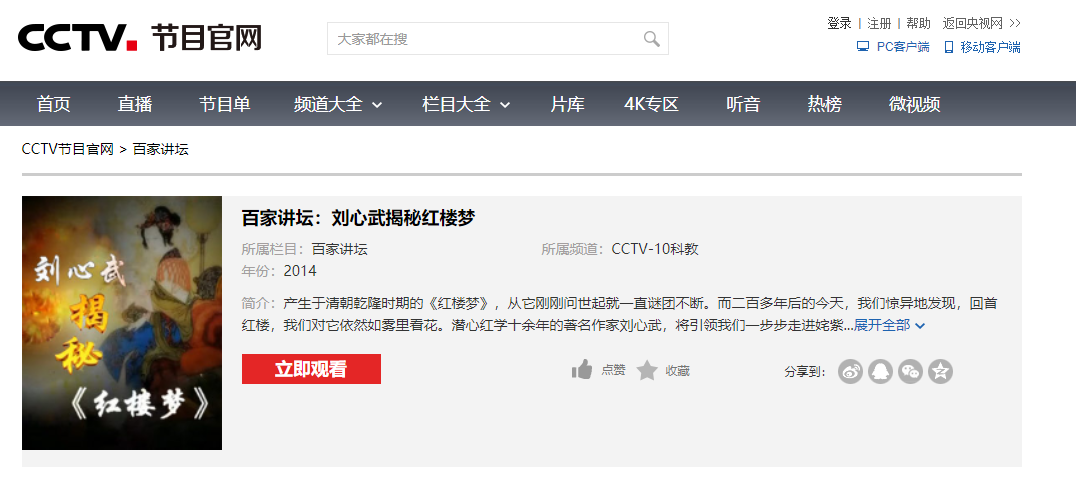Click the star 收藏 icon
Image resolution: width=1076 pixels, height=494 pixels.
pyautogui.click(x=646, y=370)
